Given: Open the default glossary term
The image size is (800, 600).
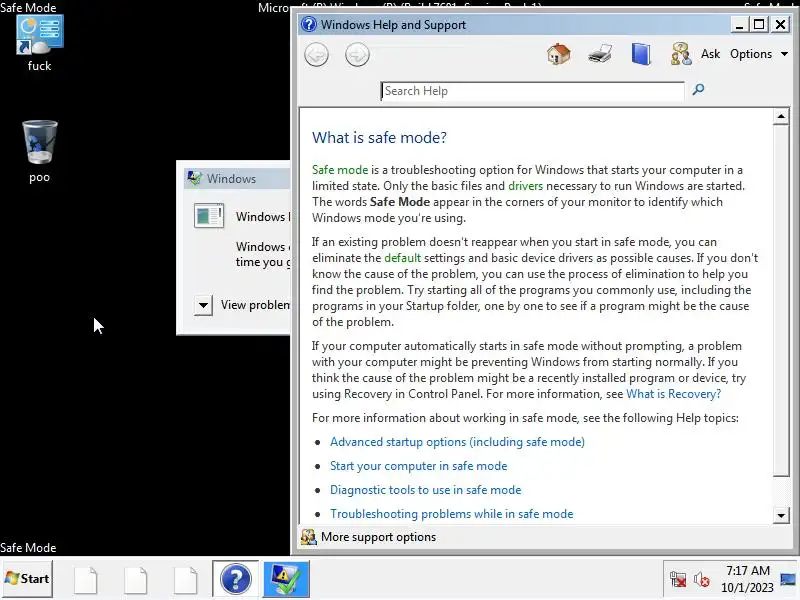Looking at the screenshot, I should point(403,258).
